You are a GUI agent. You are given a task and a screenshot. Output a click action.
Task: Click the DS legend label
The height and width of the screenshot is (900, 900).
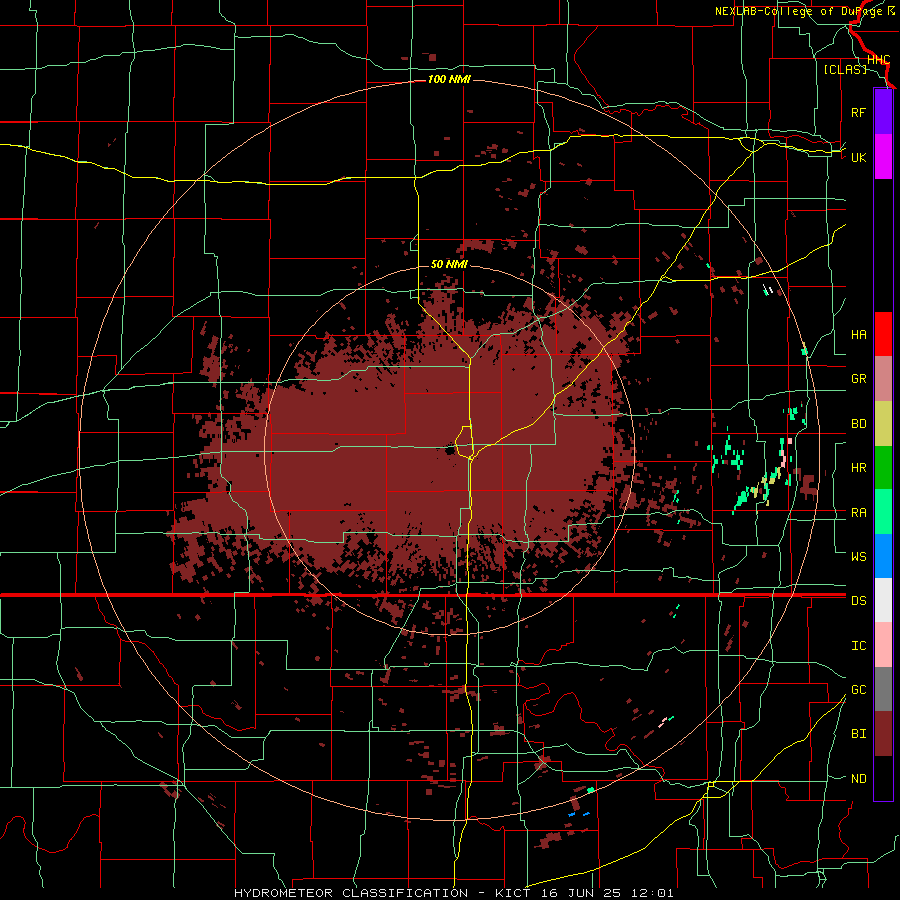coord(858,601)
